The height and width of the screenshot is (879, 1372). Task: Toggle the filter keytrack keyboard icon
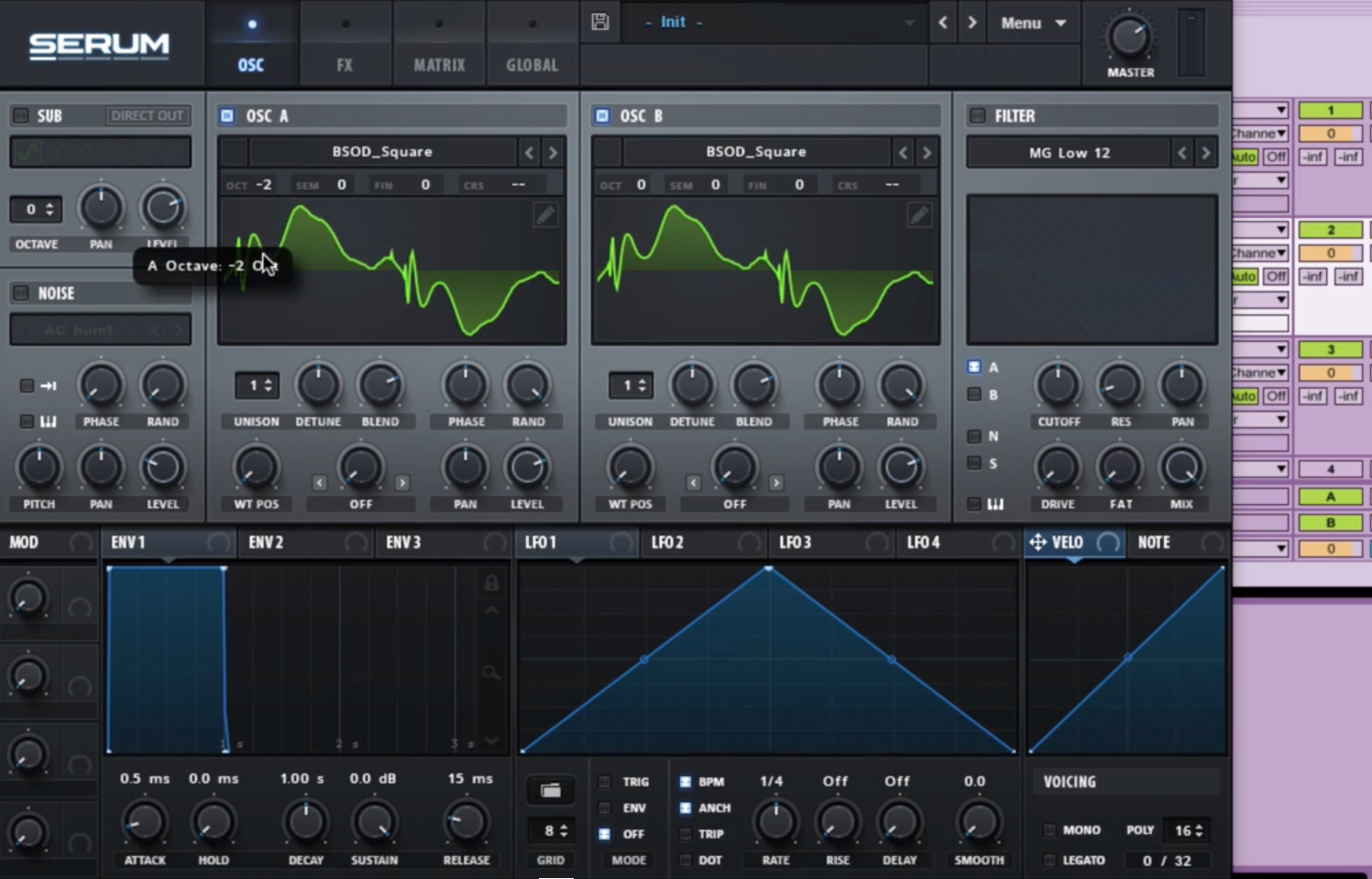(995, 504)
